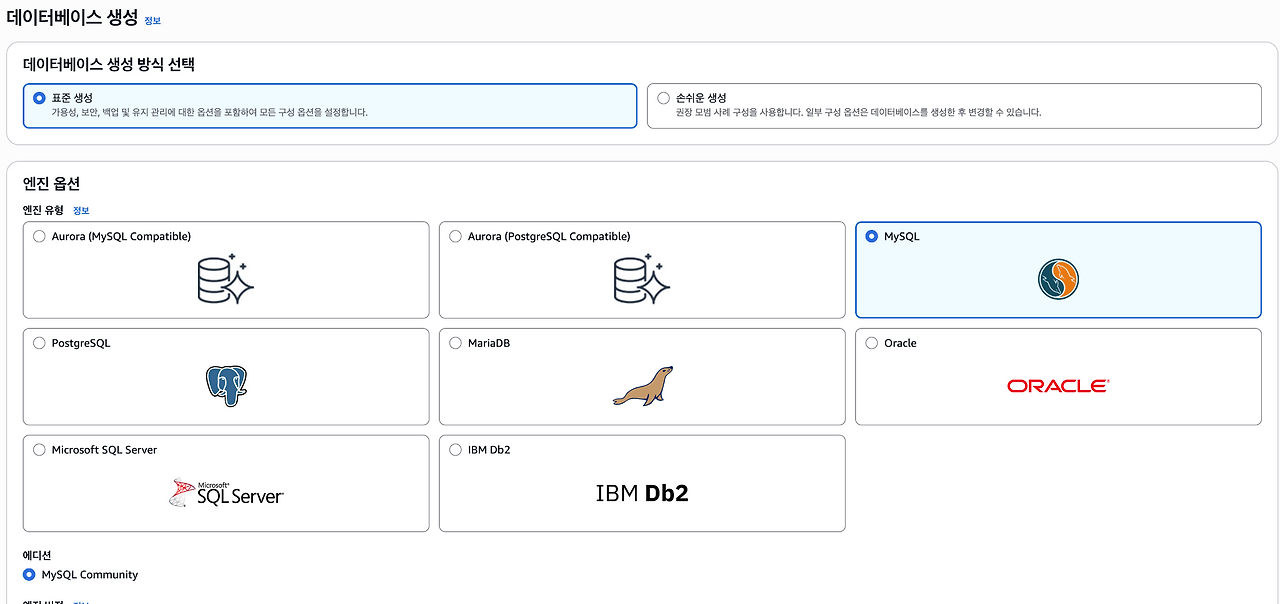Pick the Oracle engine radio button

872,343
